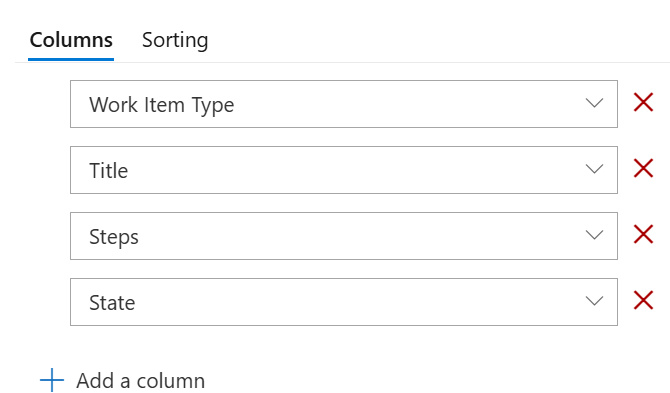Open the Work Item Type combo box

pyautogui.click(x=344, y=104)
